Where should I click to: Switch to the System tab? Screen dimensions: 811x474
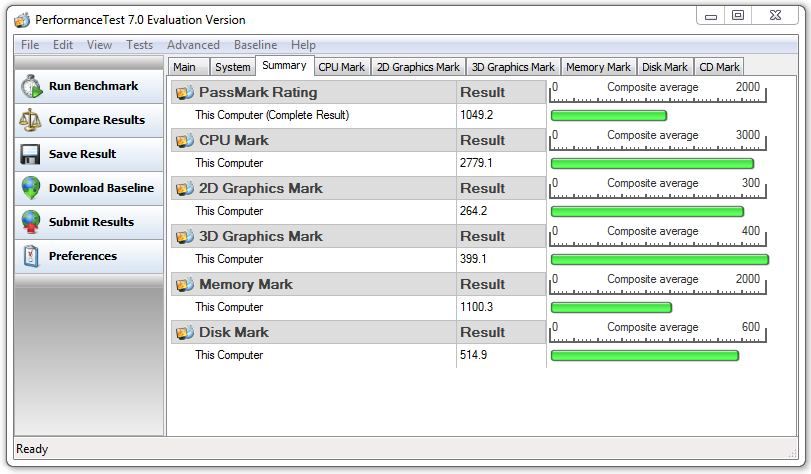click(x=233, y=67)
